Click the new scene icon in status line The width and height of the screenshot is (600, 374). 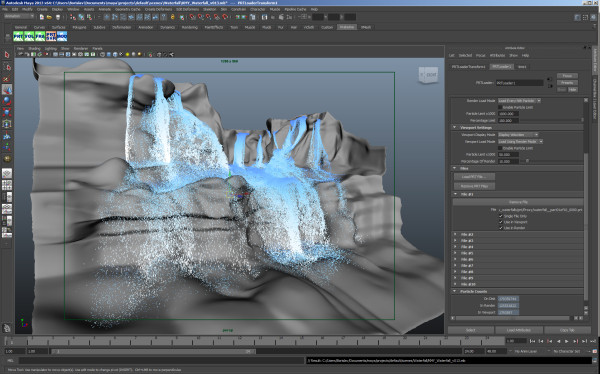[41, 17]
